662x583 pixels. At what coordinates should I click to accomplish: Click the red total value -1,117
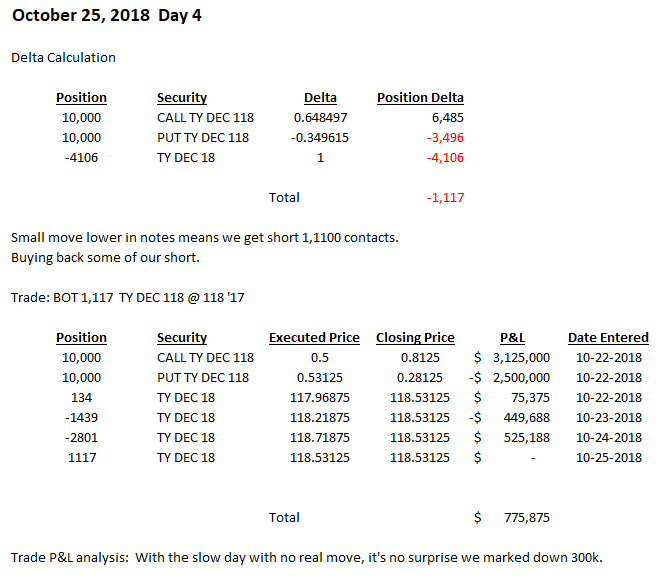click(x=444, y=197)
